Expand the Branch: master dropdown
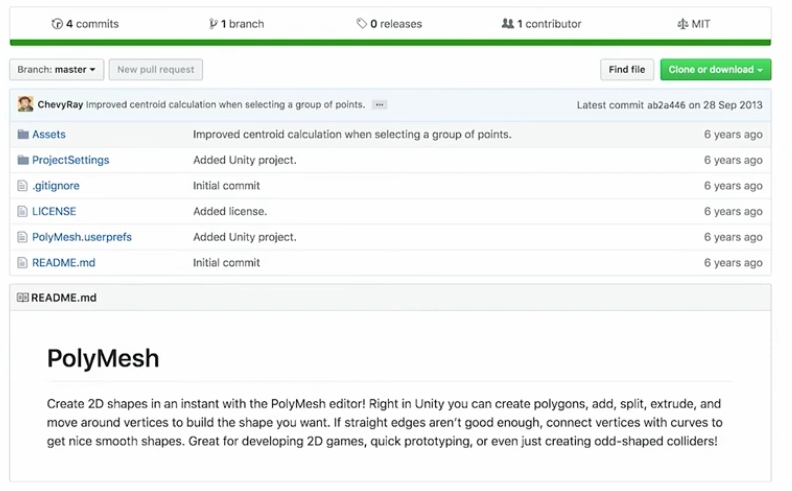The height and width of the screenshot is (491, 792). pyautogui.click(x=57, y=69)
